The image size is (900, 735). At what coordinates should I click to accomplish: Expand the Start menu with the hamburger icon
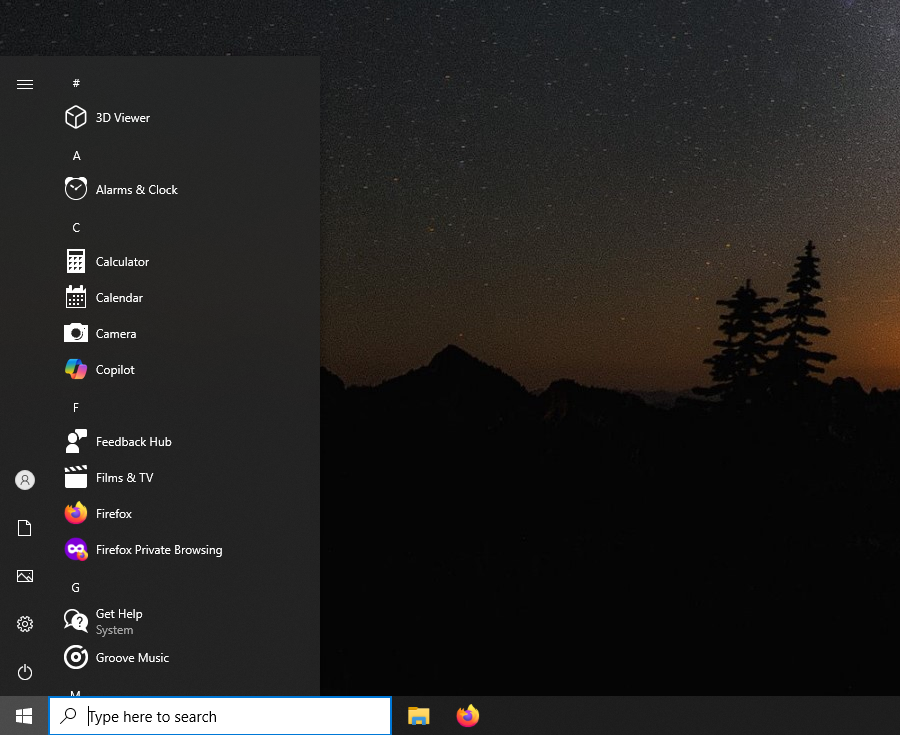click(25, 84)
